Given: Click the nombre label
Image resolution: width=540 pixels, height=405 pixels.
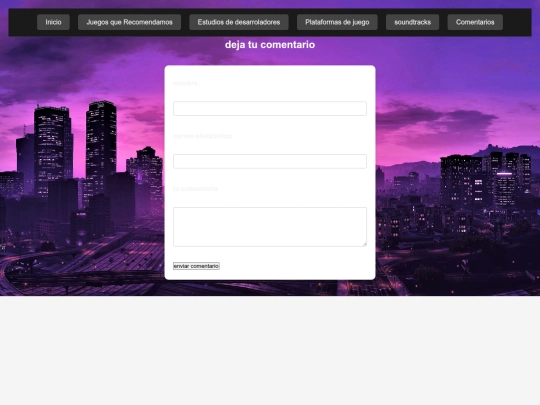Looking at the screenshot, I should (x=186, y=83).
